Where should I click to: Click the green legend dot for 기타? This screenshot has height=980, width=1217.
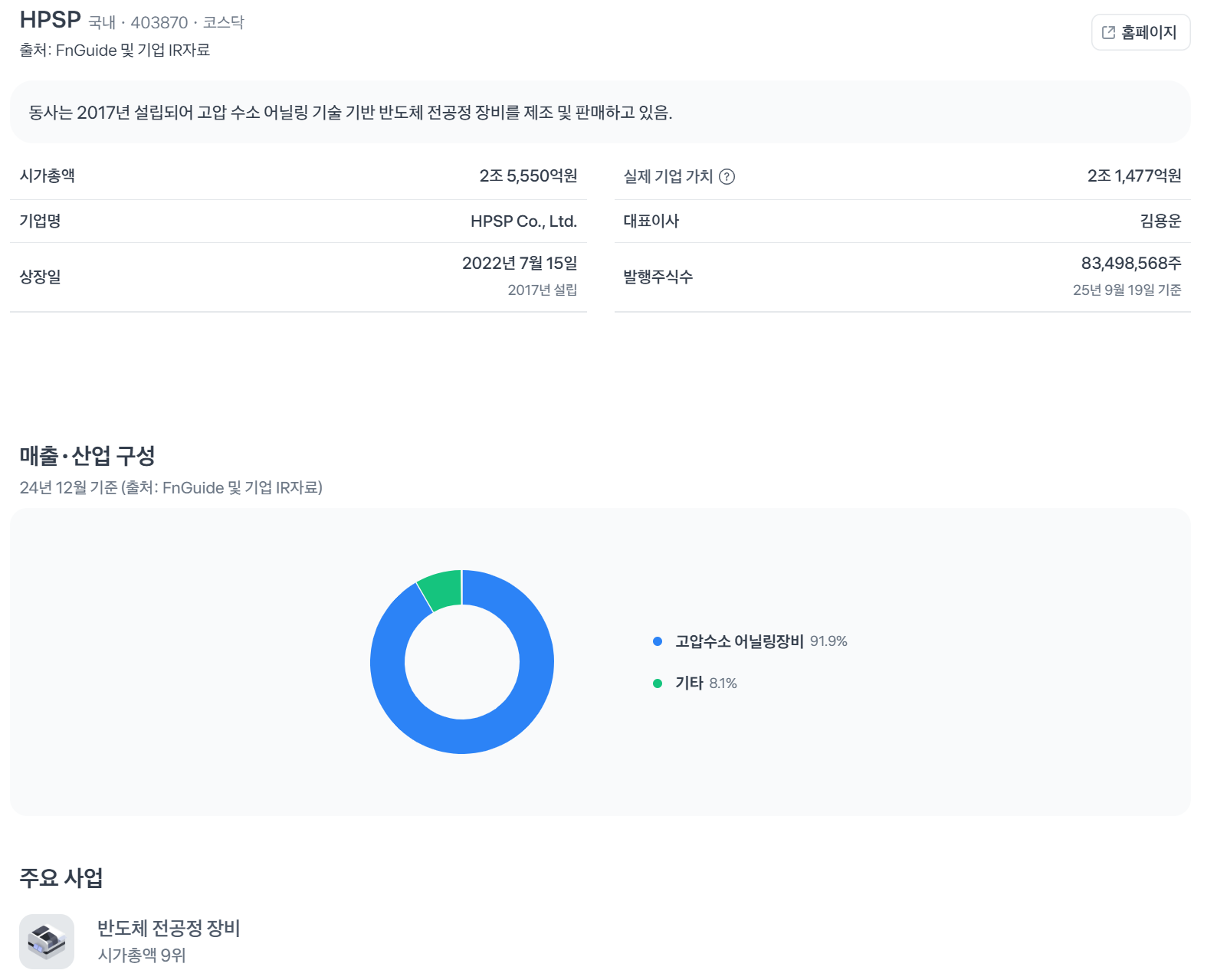(658, 683)
